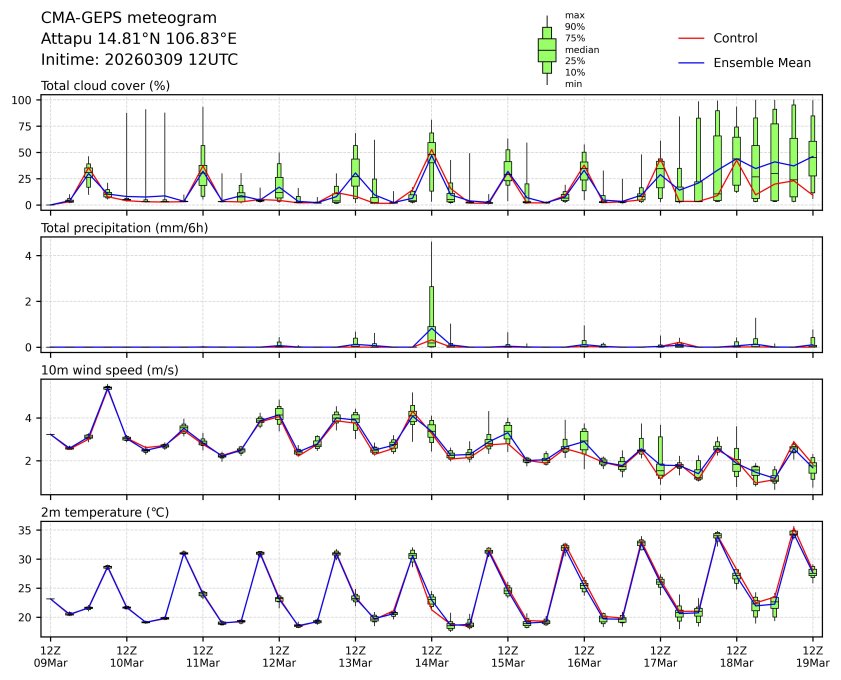This screenshot has width=841, height=680.
Task: Select the Ensemble Mean legend label
Action: (x=761, y=63)
